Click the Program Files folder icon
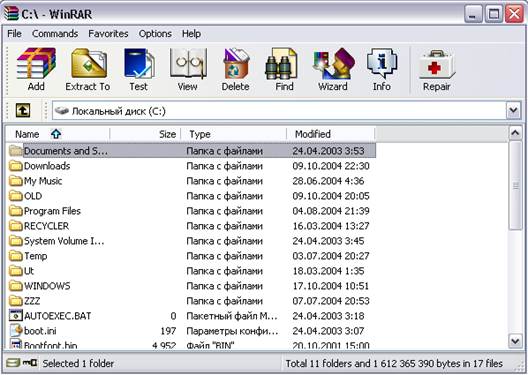 point(15,211)
